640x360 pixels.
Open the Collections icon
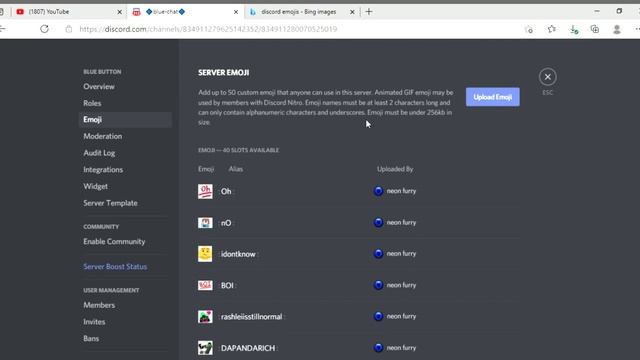click(x=595, y=29)
